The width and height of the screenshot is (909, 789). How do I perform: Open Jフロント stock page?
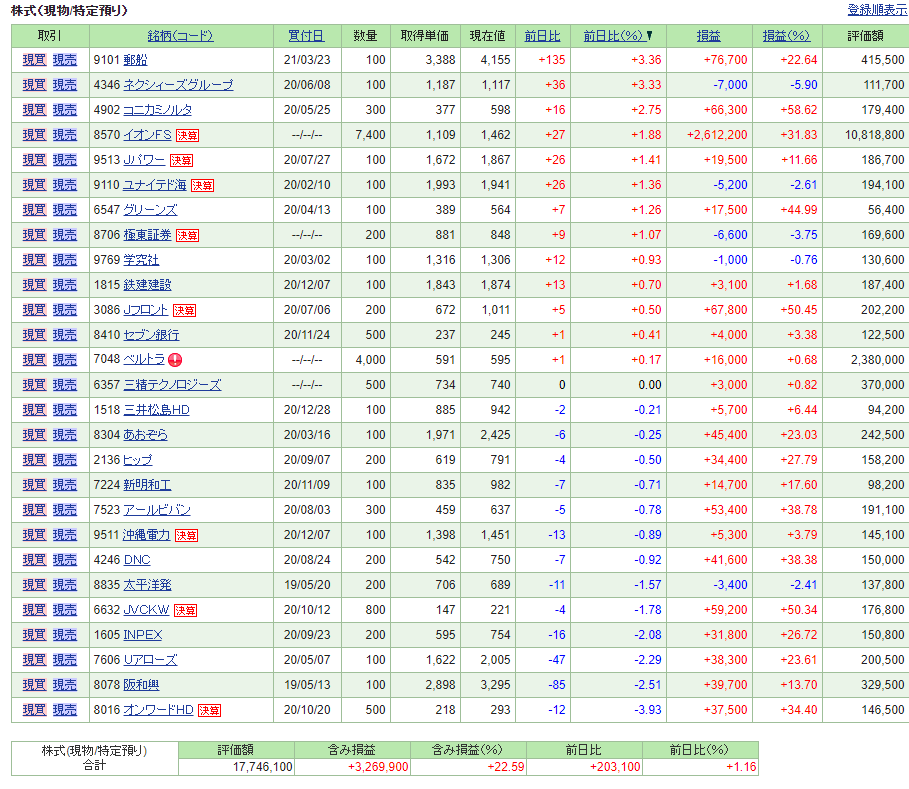click(146, 310)
